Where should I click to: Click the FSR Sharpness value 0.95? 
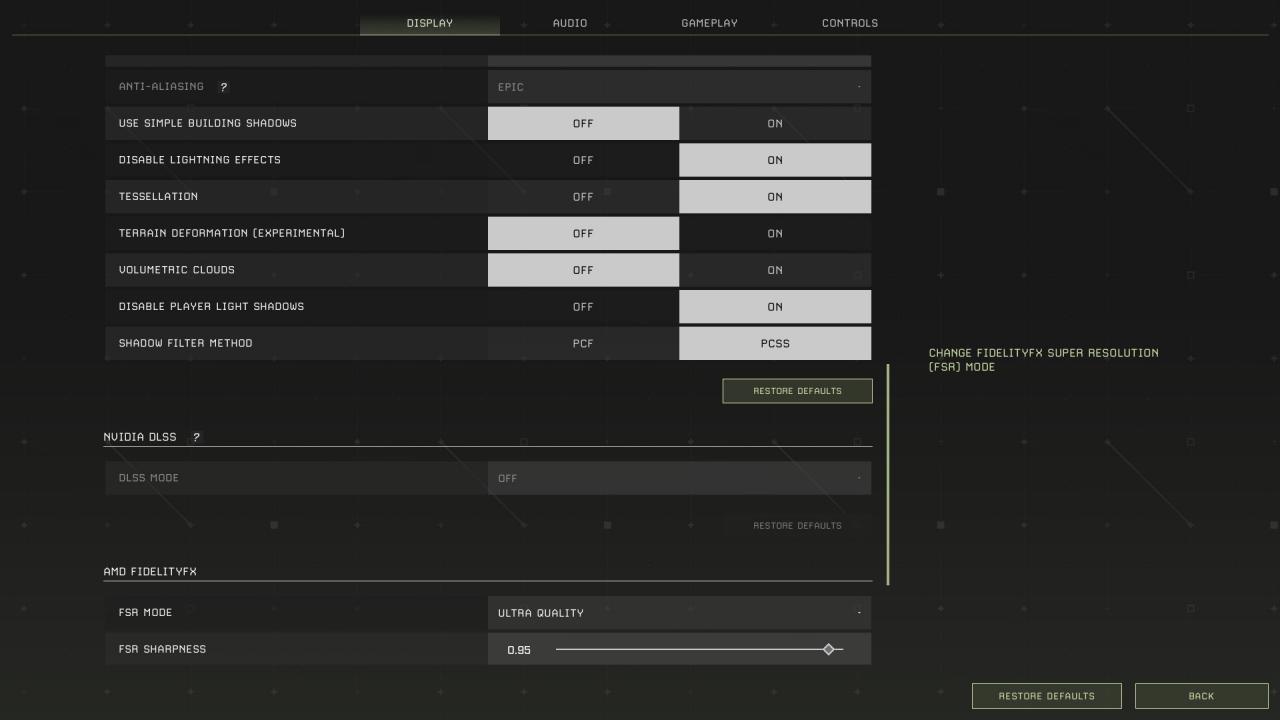coord(519,650)
